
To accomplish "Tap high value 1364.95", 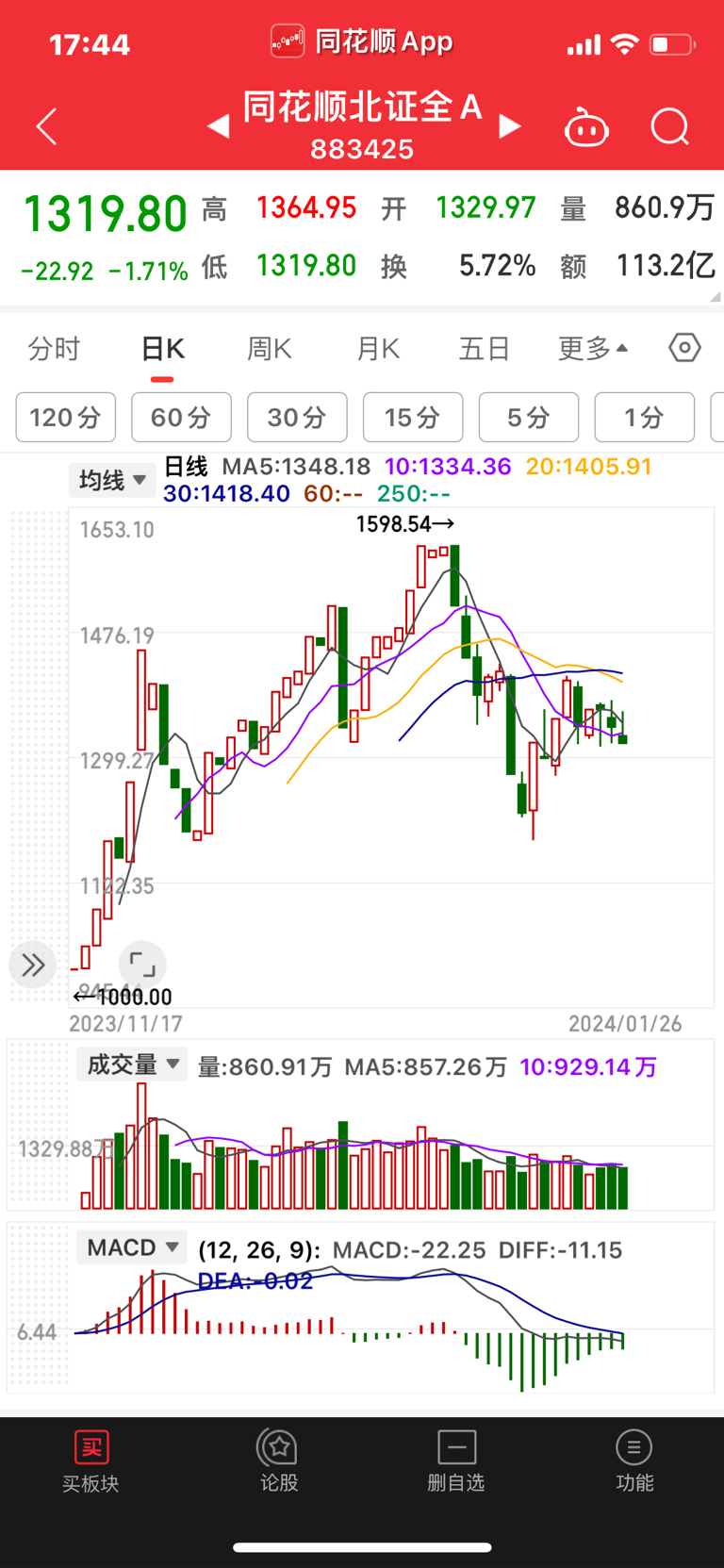I will 306,207.
